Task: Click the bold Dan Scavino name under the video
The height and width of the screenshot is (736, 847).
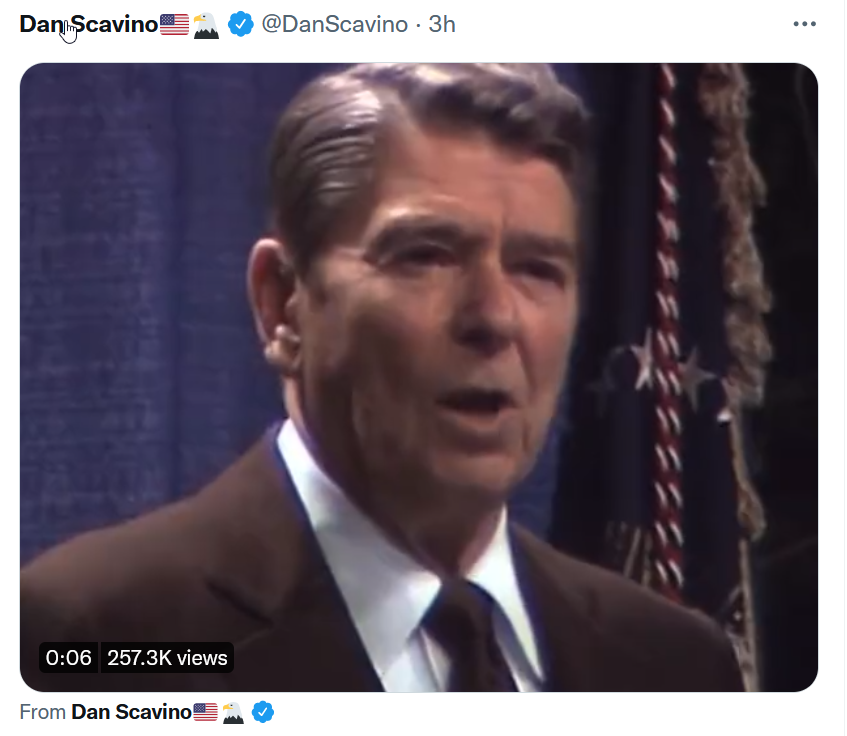Action: (131, 712)
